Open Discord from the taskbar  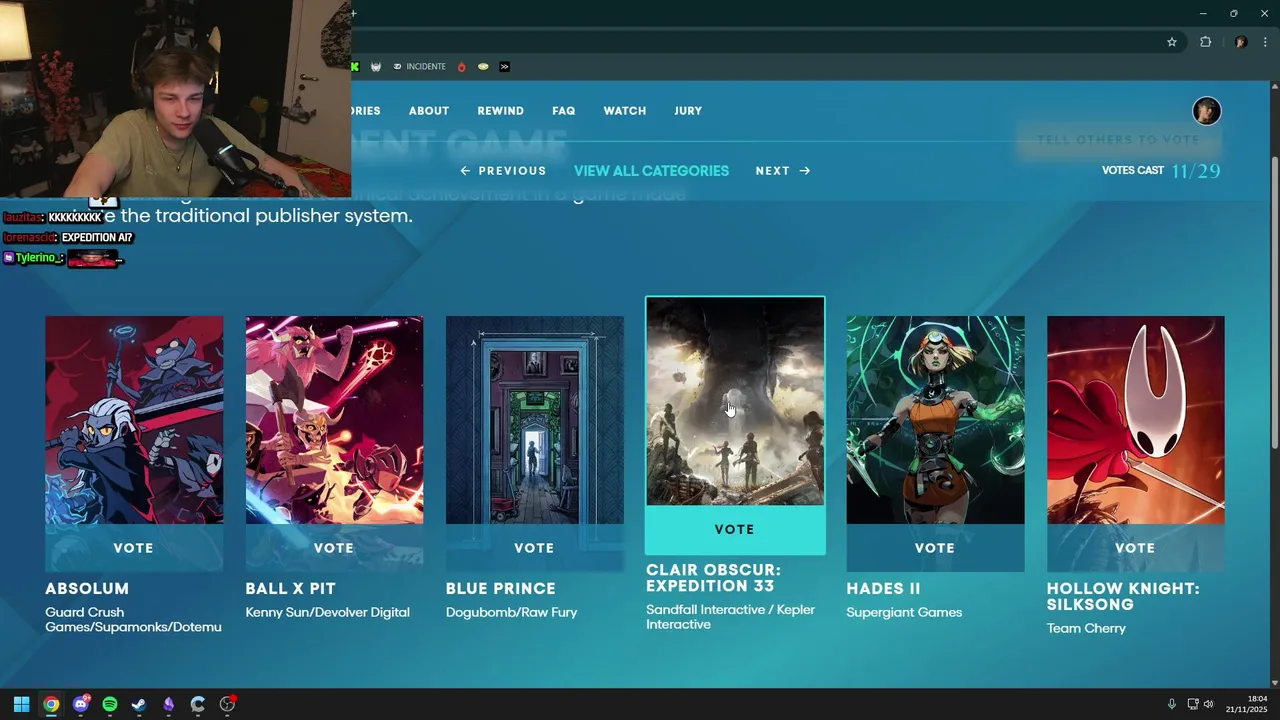(81, 704)
